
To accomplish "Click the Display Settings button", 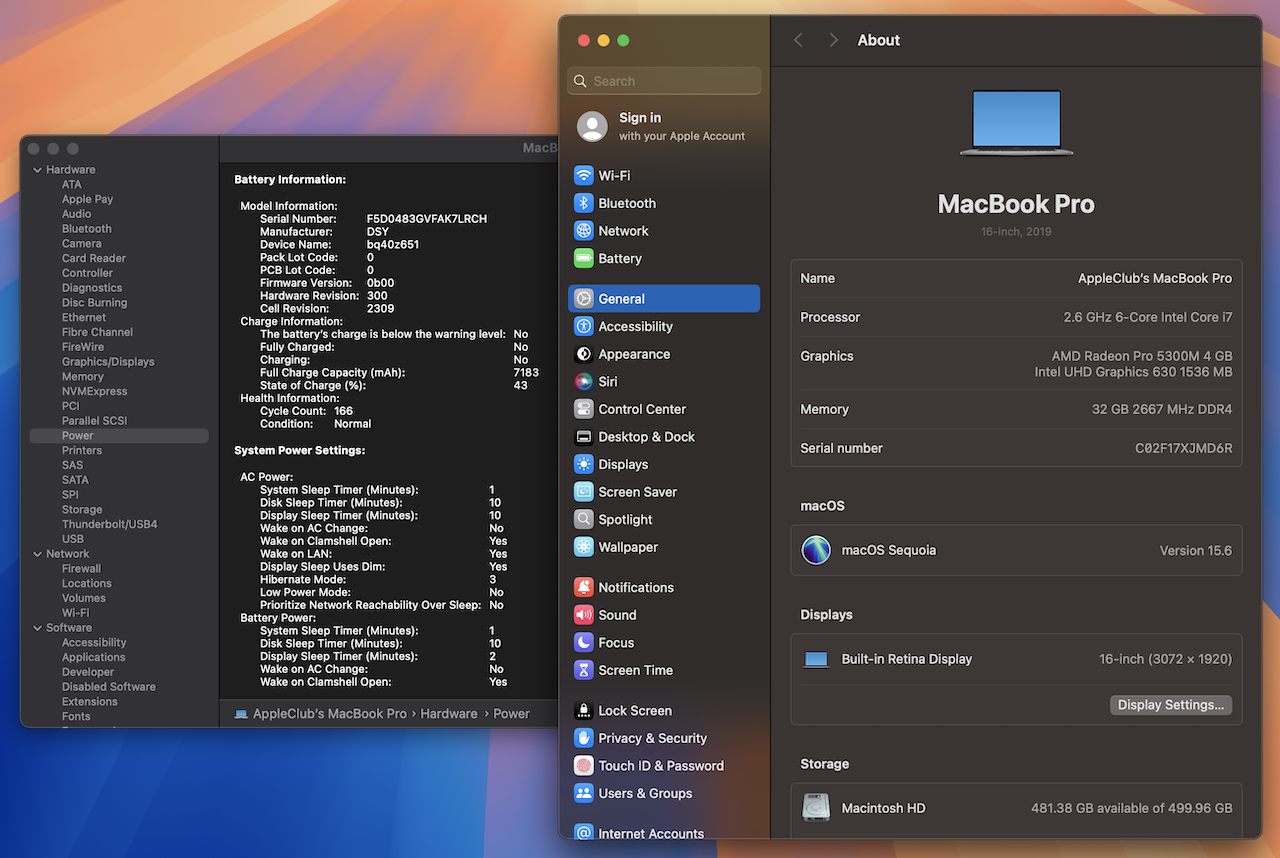I will [x=1171, y=705].
